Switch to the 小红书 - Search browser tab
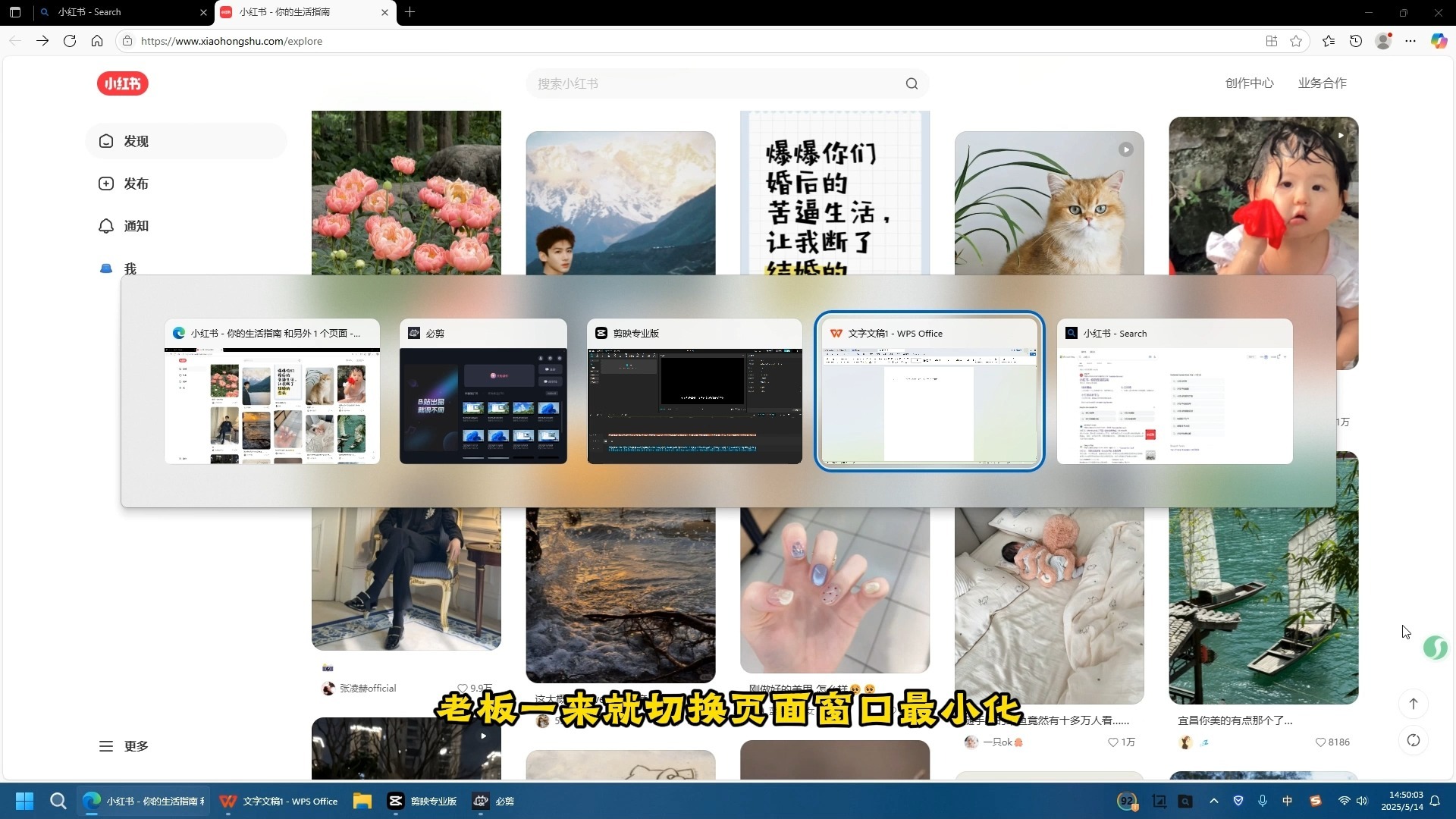Viewport: 1456px width, 819px height. [x=121, y=12]
